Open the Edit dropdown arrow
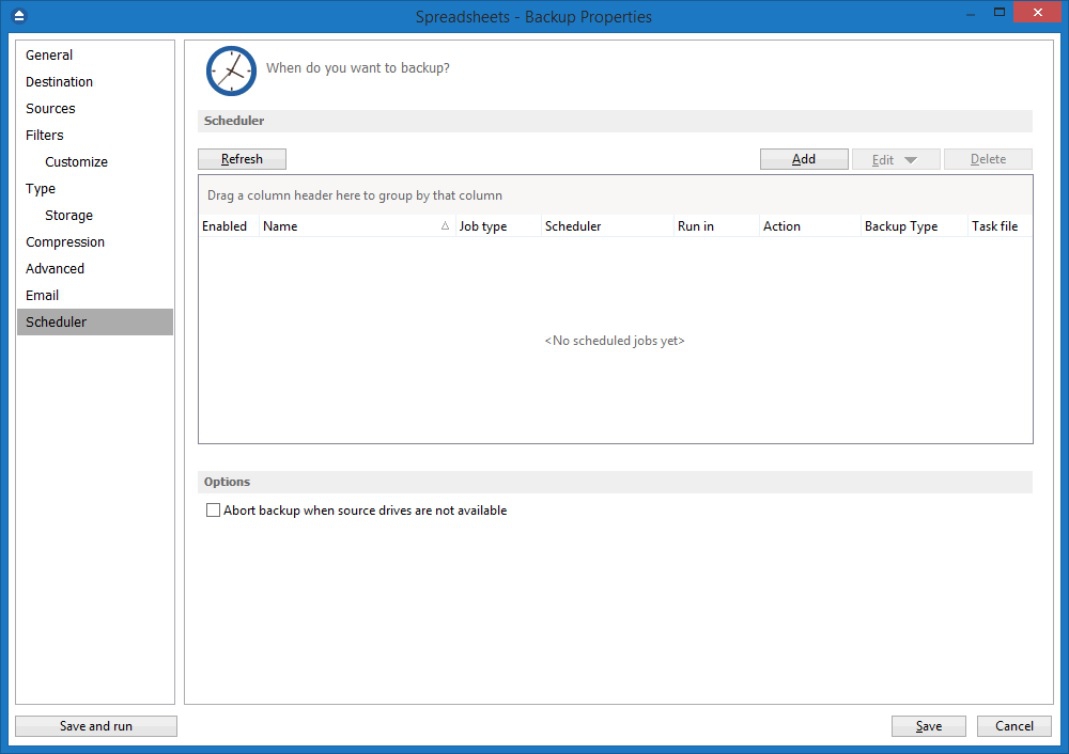This screenshot has width=1069, height=754. (910, 160)
